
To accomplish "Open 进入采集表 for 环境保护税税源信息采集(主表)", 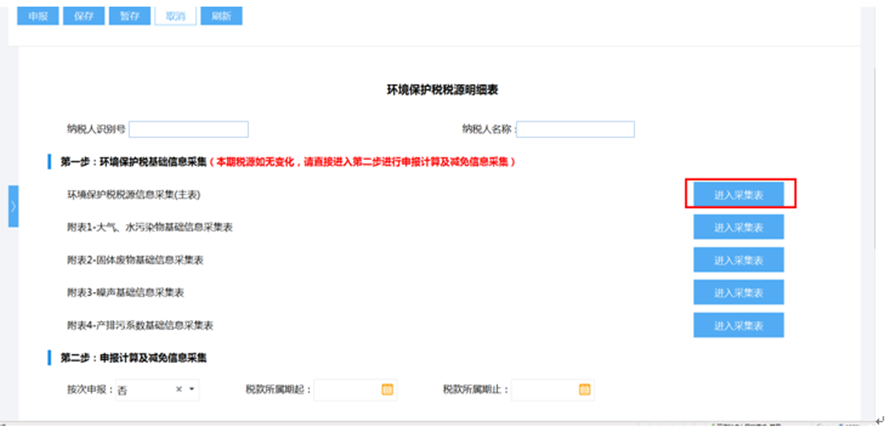I will [739, 194].
